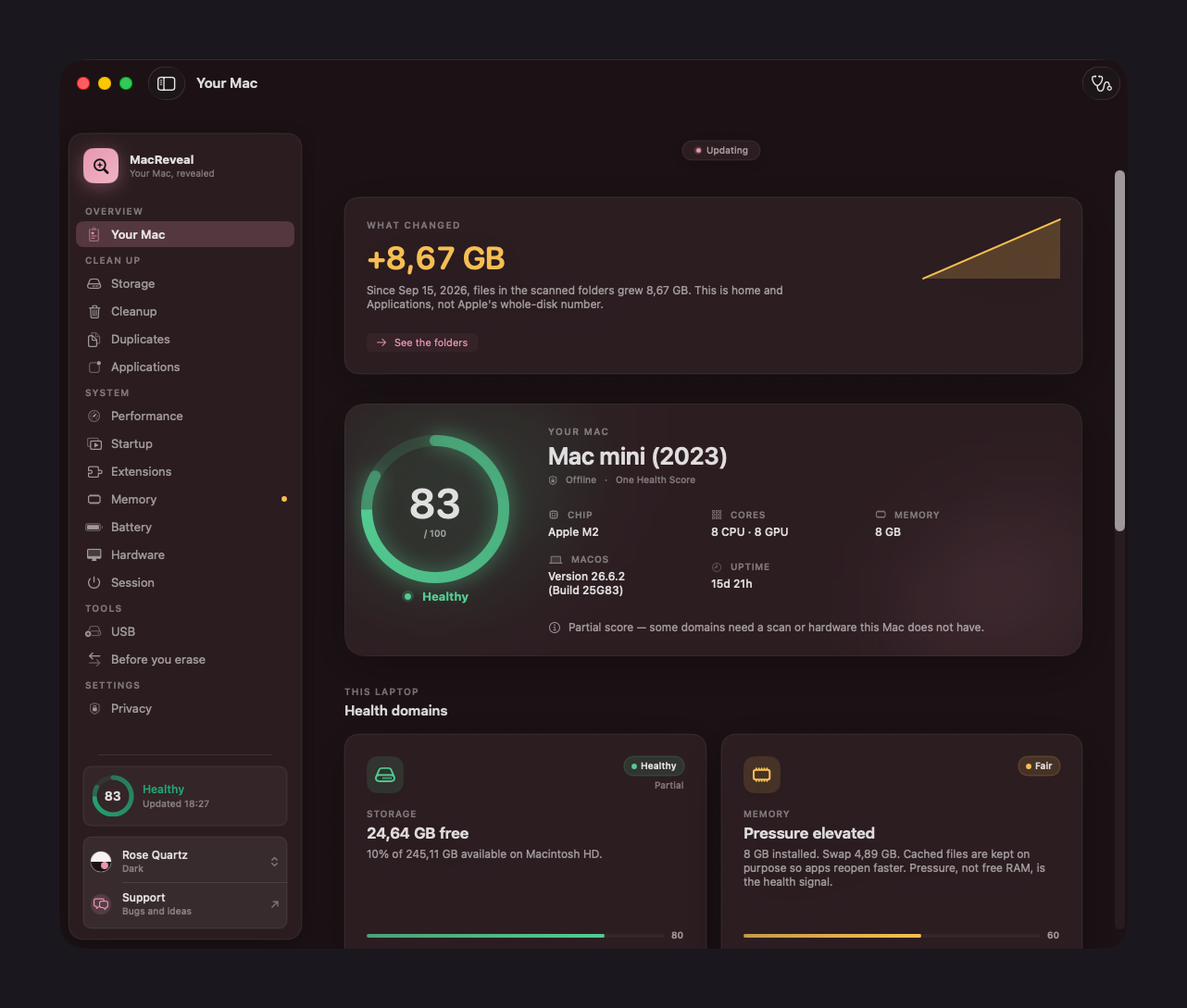The width and height of the screenshot is (1187, 1008).
Task: Open the Duplicates section
Action: 185,340
